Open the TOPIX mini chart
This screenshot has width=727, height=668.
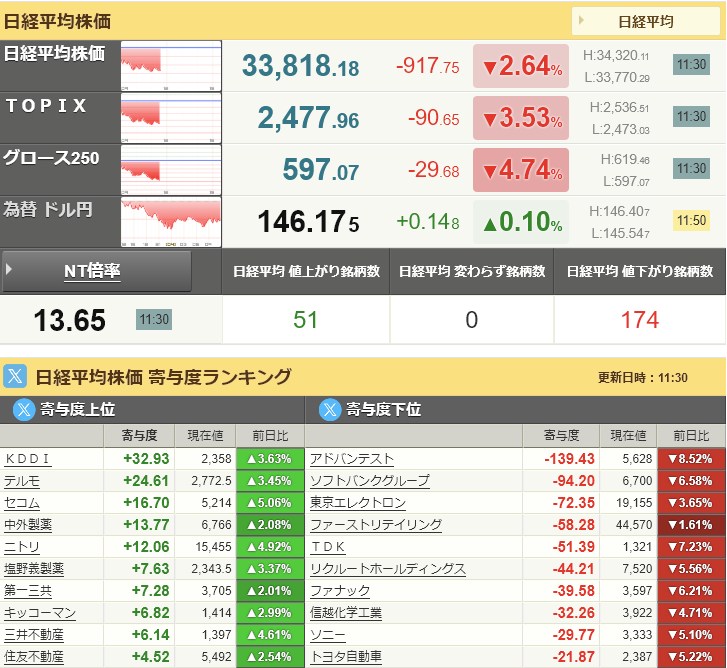(x=171, y=118)
